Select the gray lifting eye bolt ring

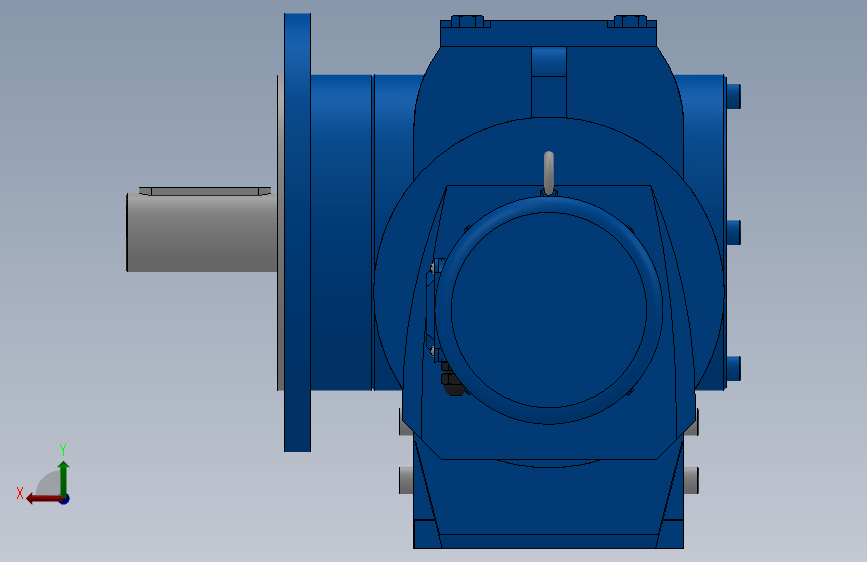[549, 173]
